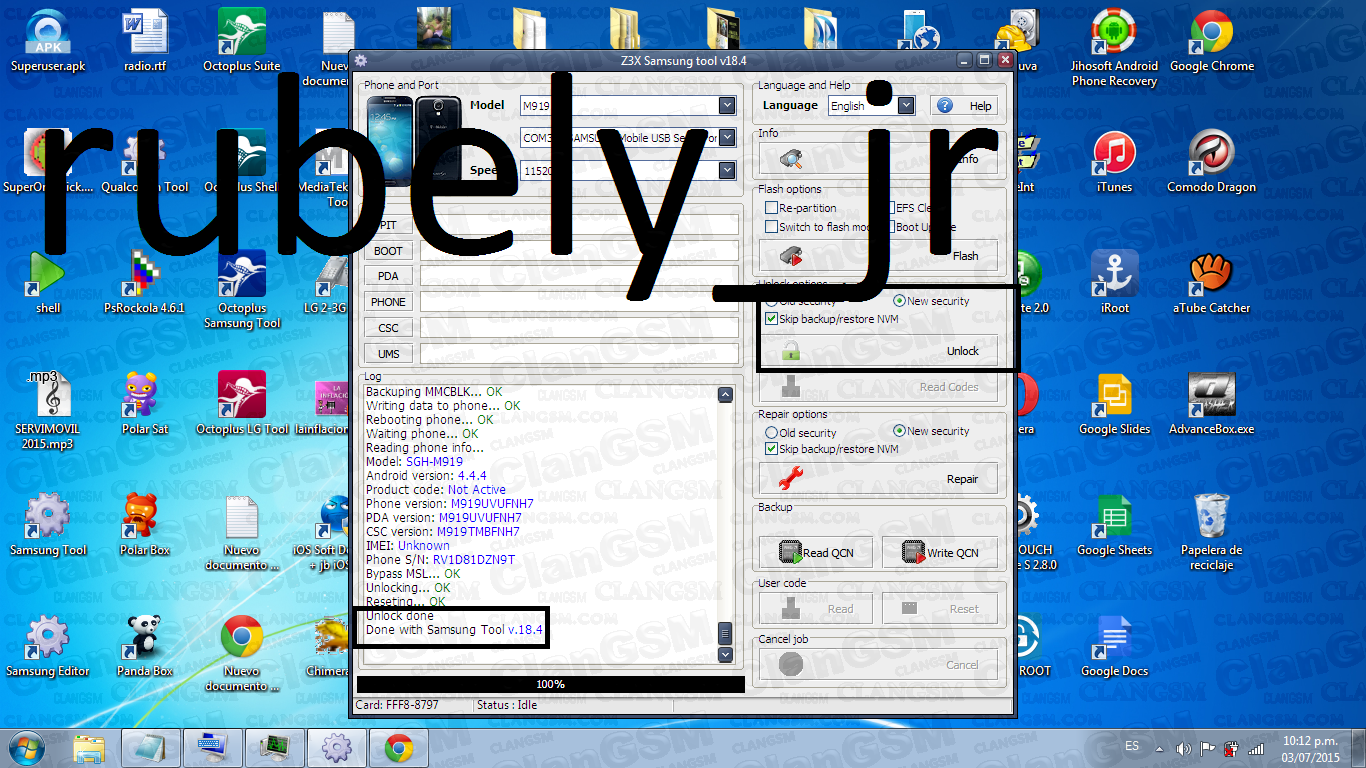Click the UMS file button

(389, 354)
